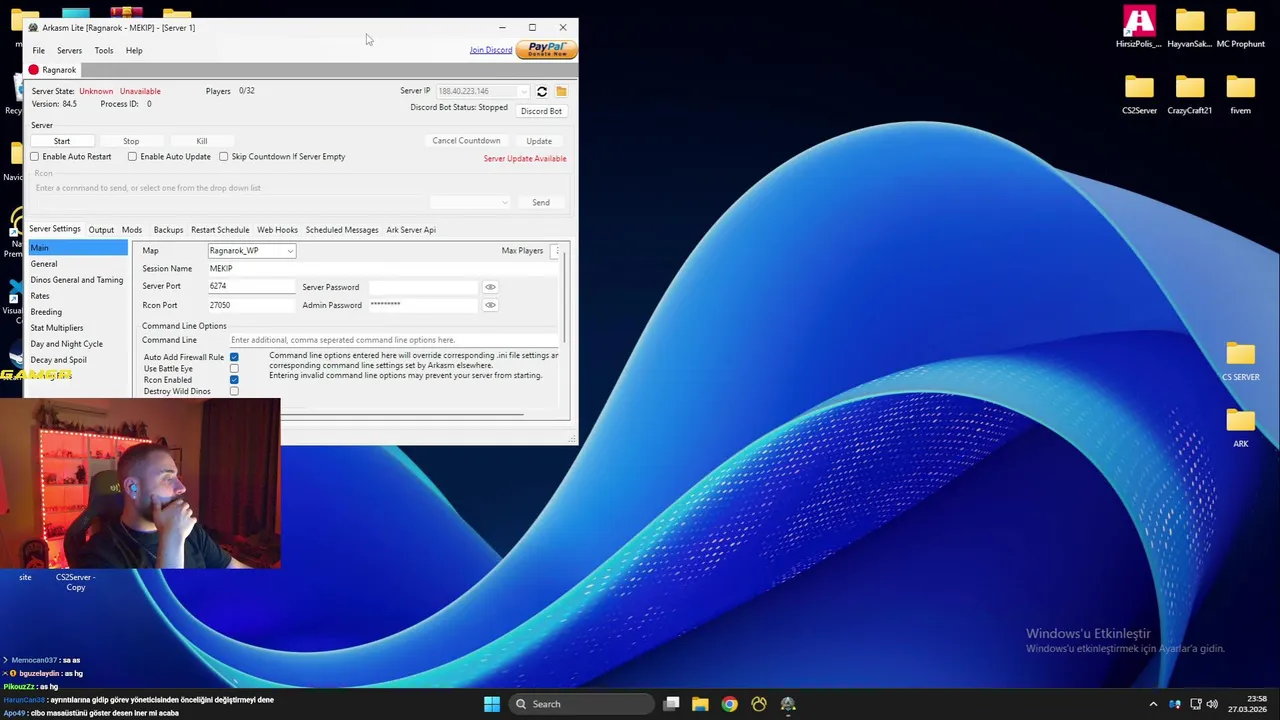Open Task View in taskbar
The image size is (1280, 720).
coord(671,704)
